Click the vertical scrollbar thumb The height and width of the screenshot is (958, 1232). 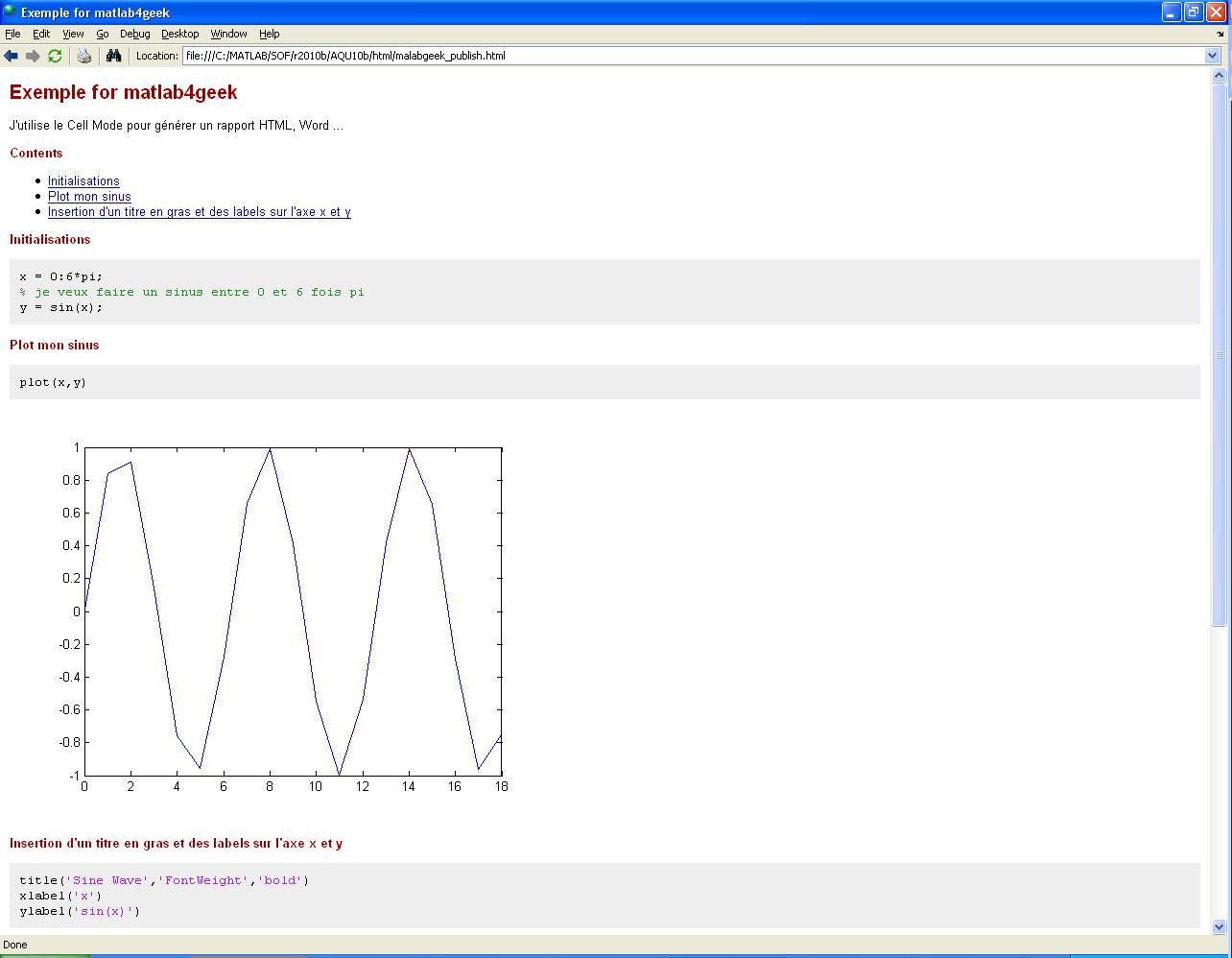[x=1220, y=355]
